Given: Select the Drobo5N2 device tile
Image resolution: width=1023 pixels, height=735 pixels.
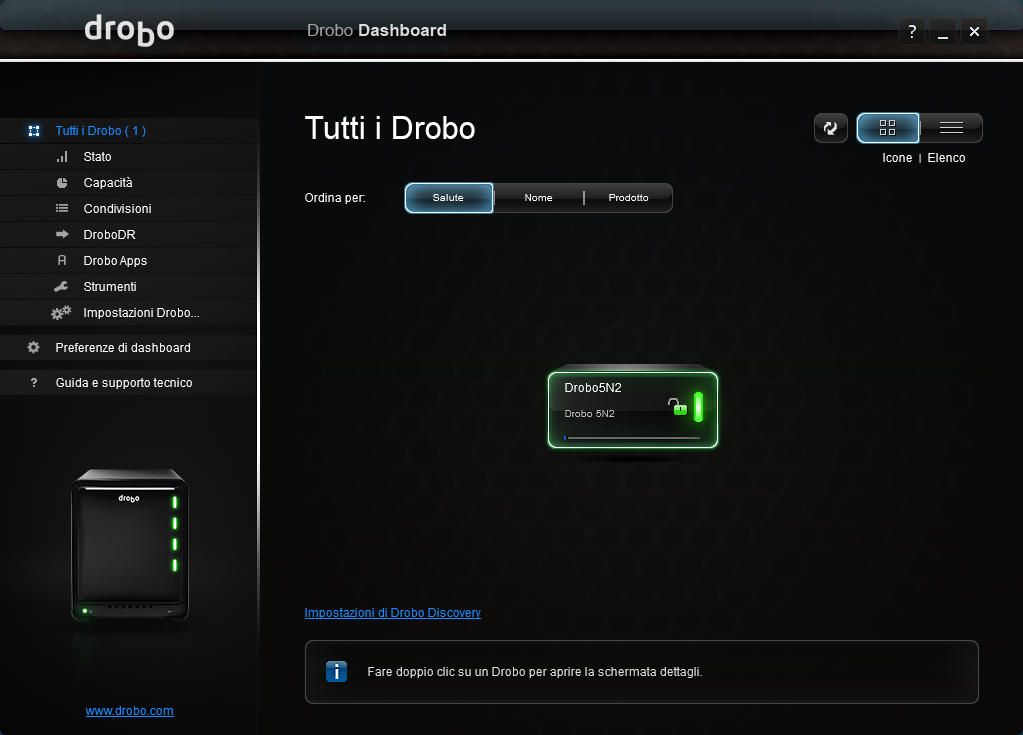Looking at the screenshot, I should [x=632, y=410].
